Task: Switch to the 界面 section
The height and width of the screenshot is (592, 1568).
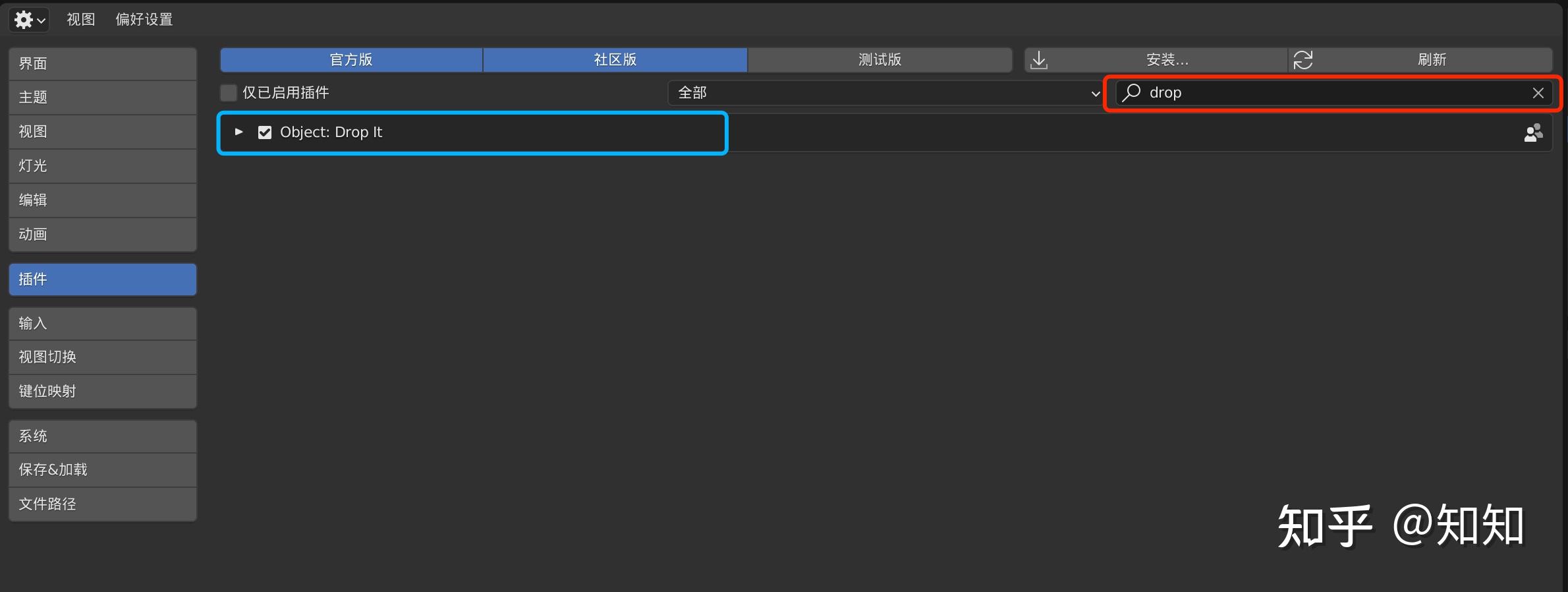Action: [x=103, y=63]
